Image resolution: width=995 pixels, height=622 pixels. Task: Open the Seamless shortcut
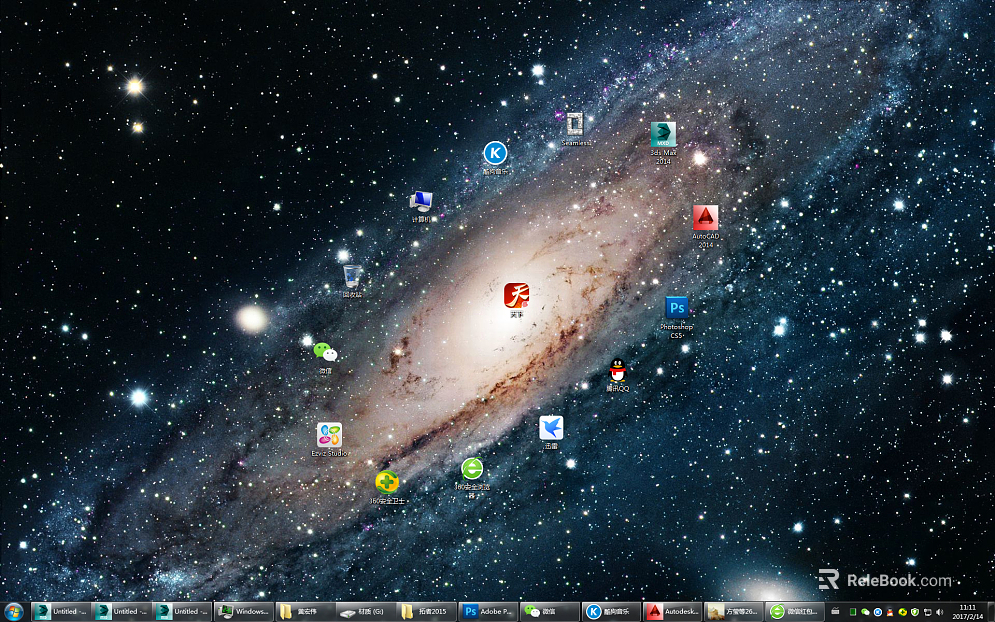tap(574, 124)
